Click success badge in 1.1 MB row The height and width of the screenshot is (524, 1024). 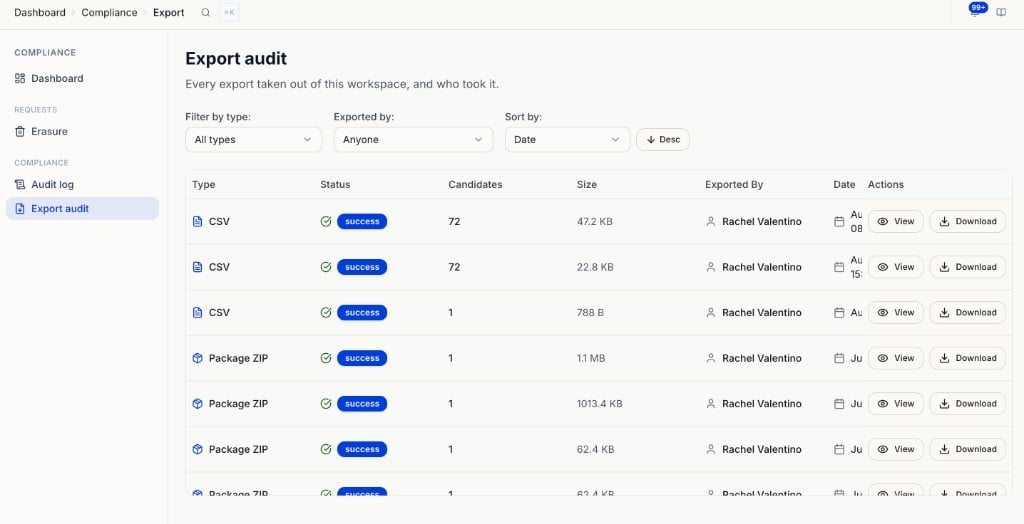[x=362, y=358]
